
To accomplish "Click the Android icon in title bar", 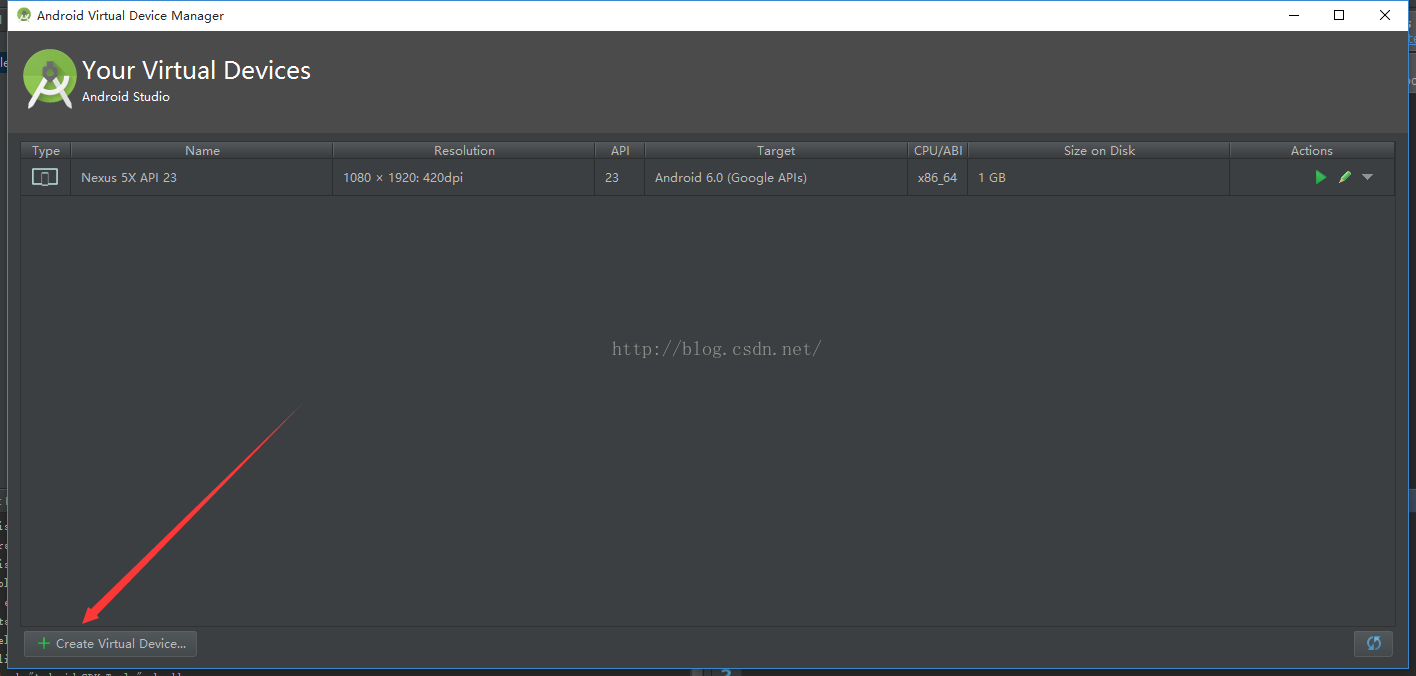I will click(24, 15).
